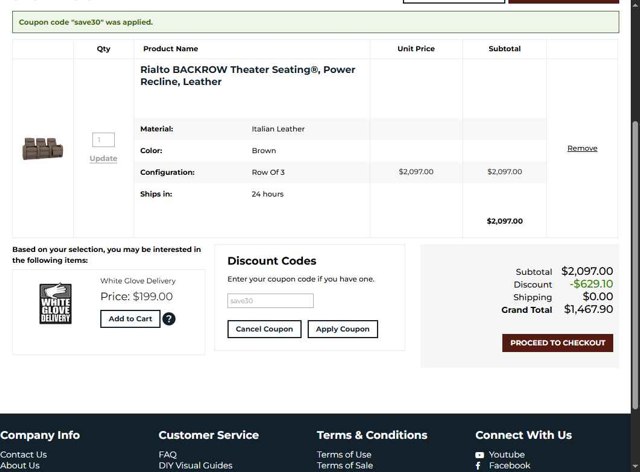Viewport: 640px width, 472px height.
Task: Open the Youtube text link
Action: point(507,454)
